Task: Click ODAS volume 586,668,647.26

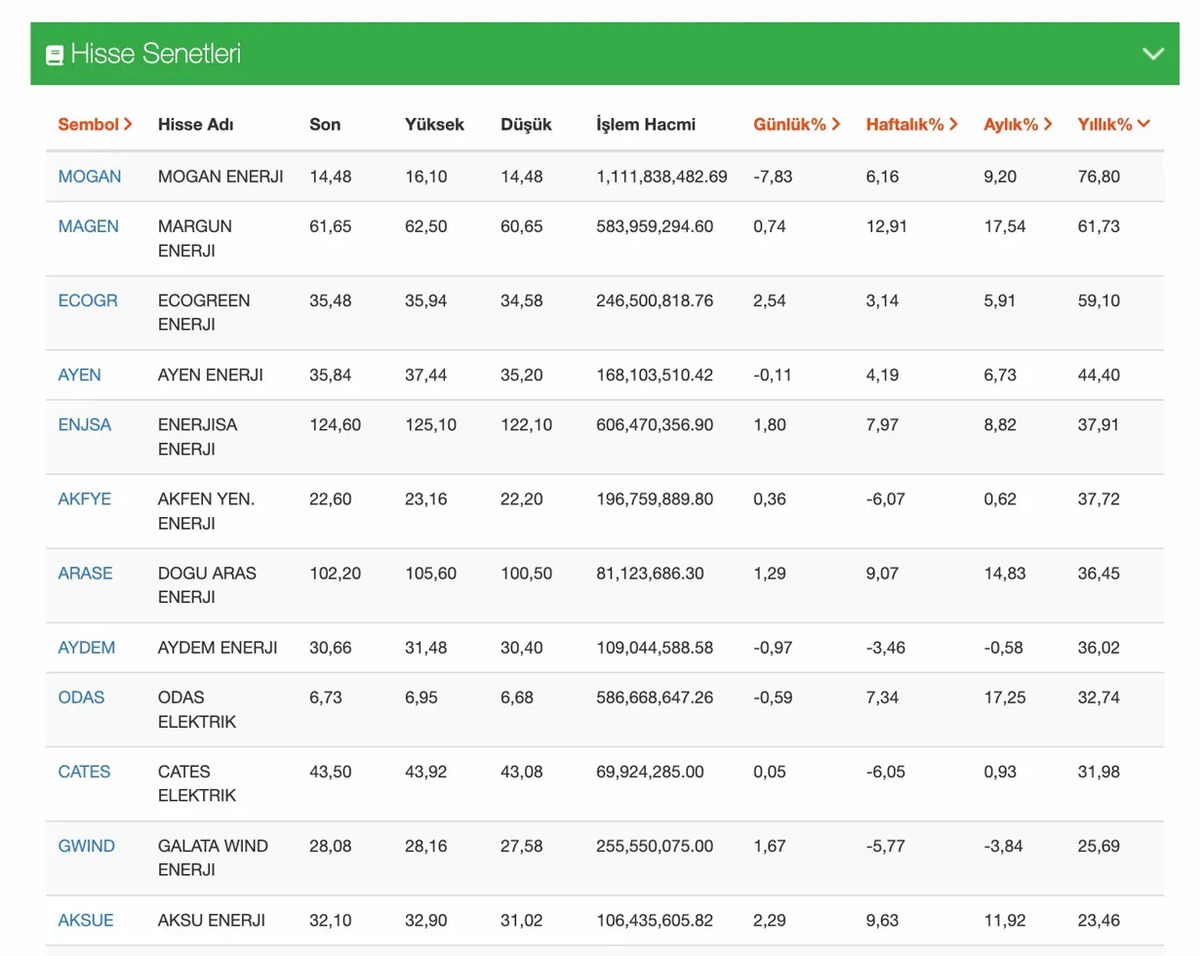Action: [655, 697]
